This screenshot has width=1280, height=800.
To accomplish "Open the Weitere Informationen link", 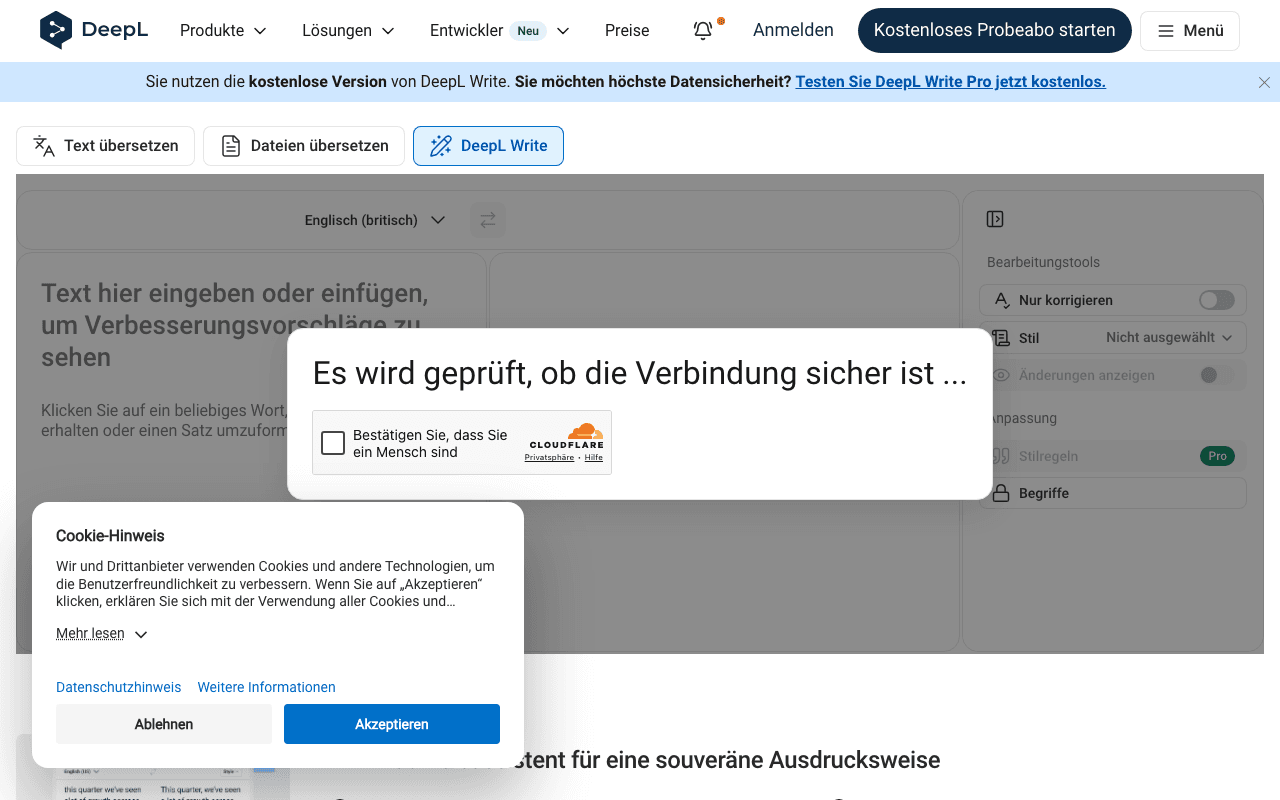I will (267, 687).
